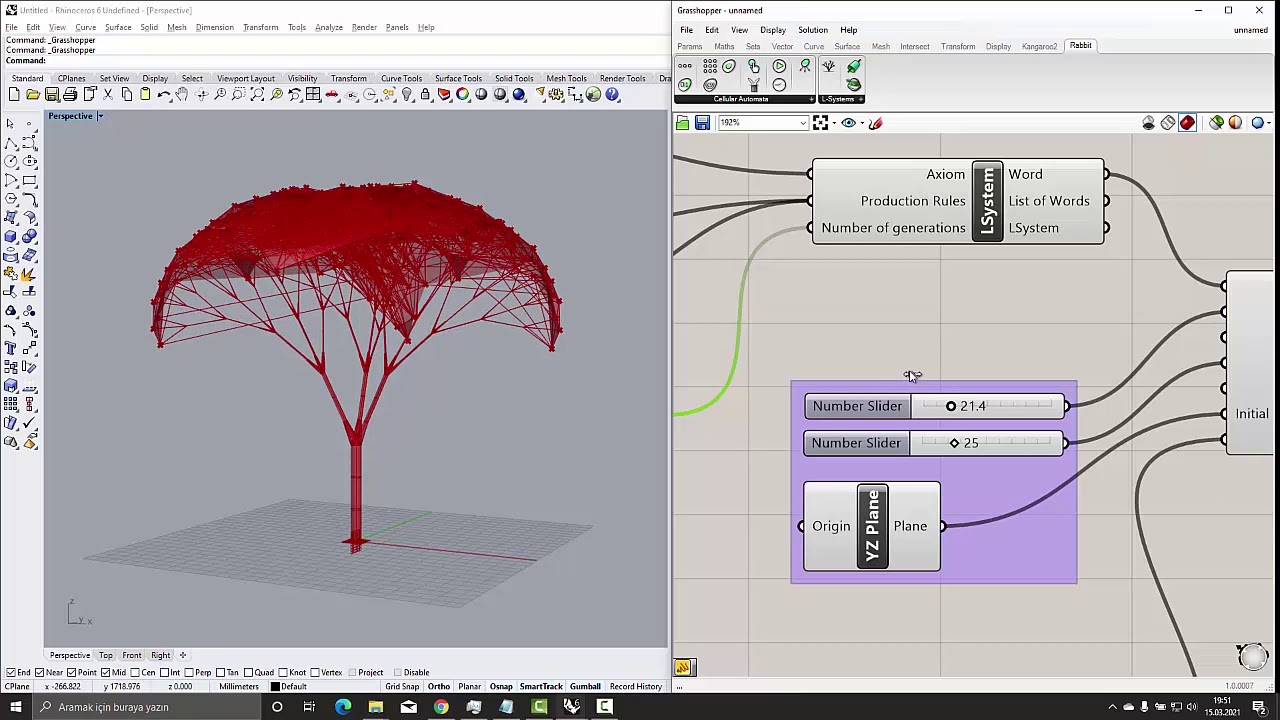Click the Grasshopper sketch brush icon
The height and width of the screenshot is (720, 1280).
[x=876, y=123]
